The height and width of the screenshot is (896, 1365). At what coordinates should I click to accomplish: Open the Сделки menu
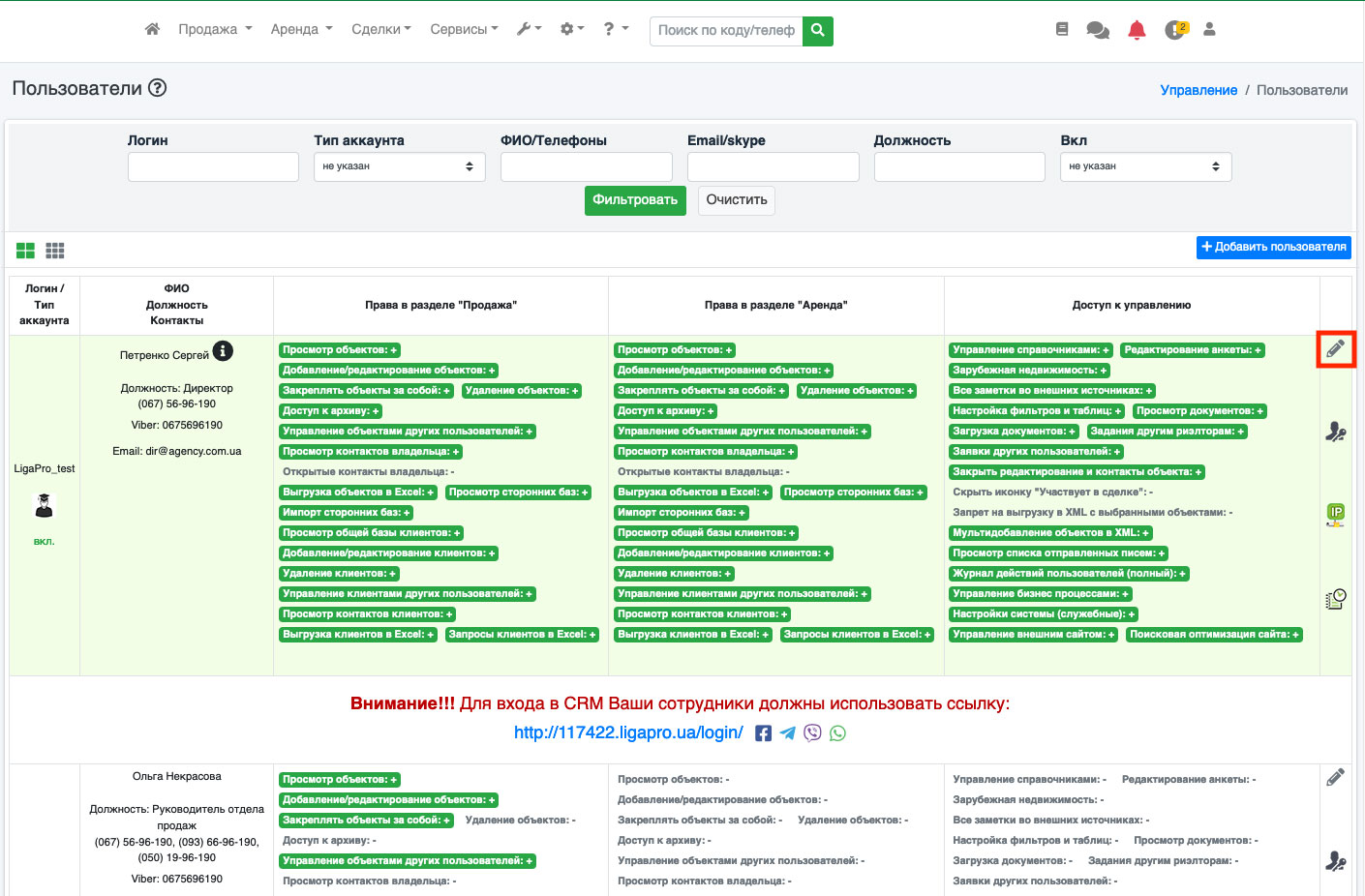(381, 29)
